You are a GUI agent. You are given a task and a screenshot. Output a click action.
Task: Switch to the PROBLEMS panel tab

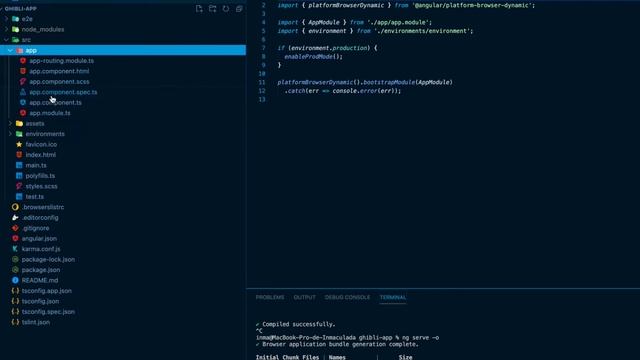(x=270, y=297)
